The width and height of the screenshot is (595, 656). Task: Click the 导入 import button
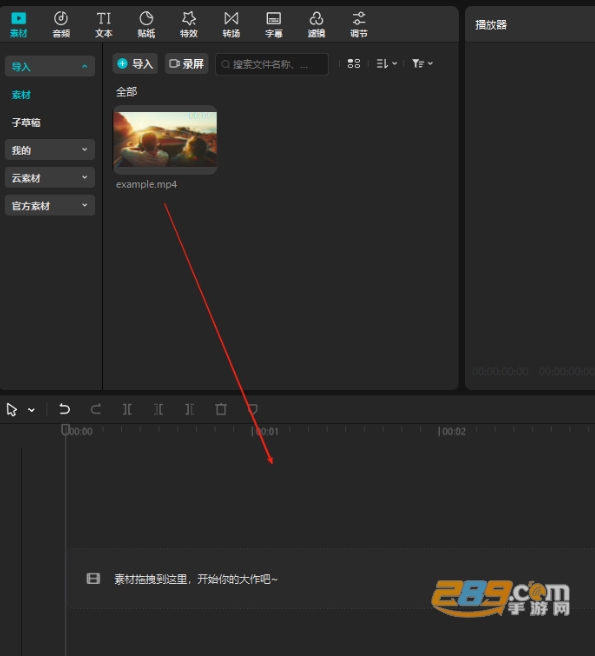pyautogui.click(x=135, y=64)
